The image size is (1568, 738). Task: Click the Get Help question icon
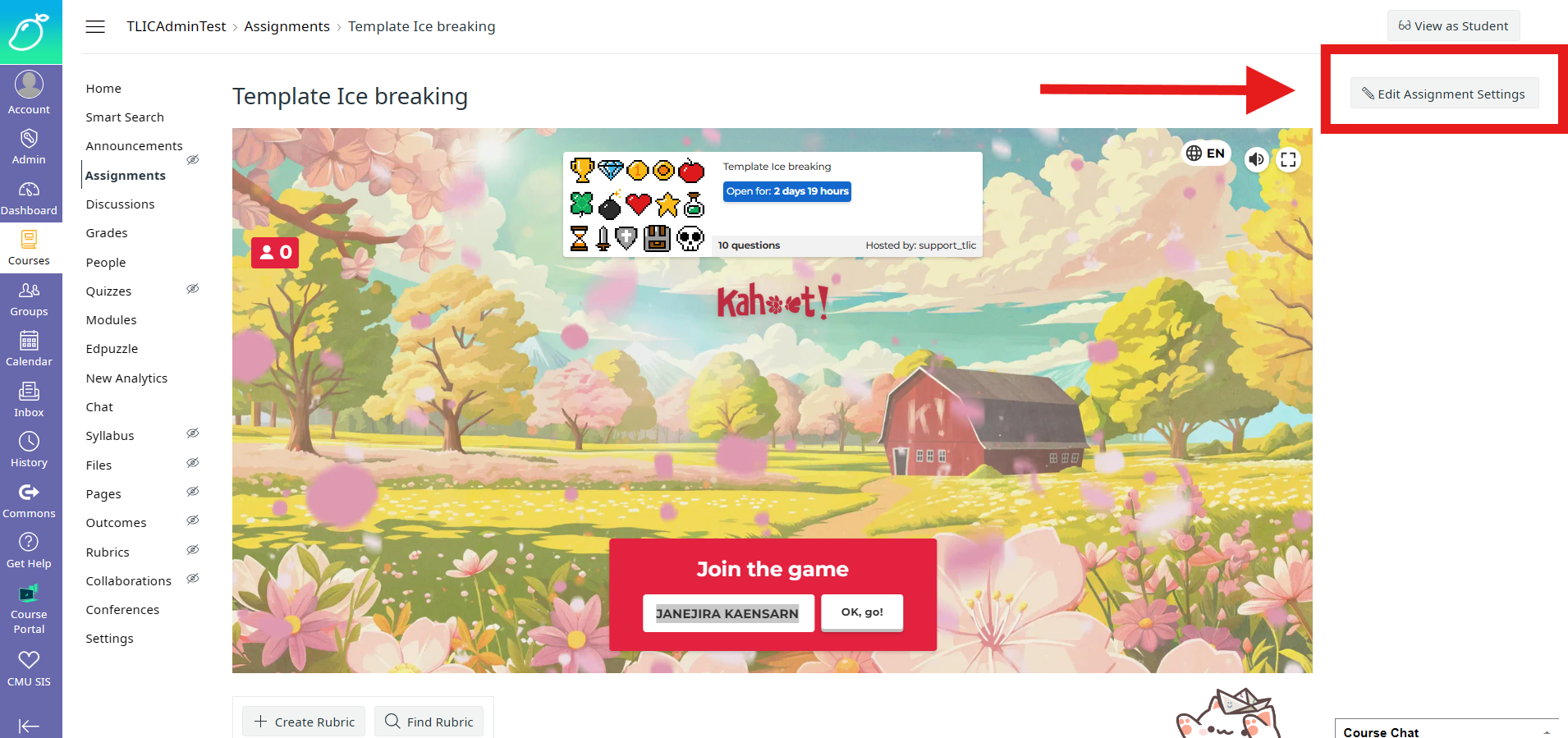pos(29,542)
